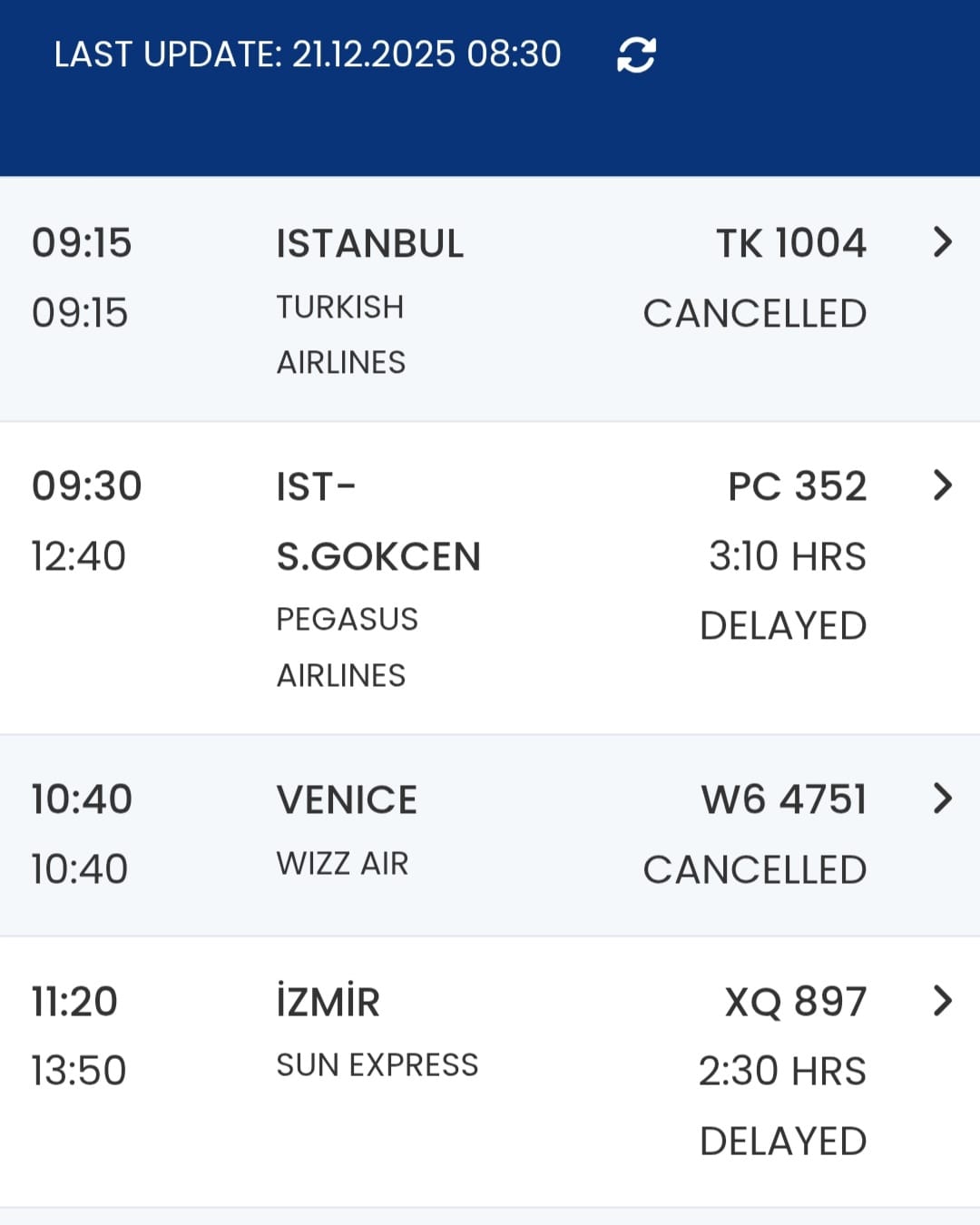The height and width of the screenshot is (1225, 980).
Task: Refresh the flight list
Action: (x=636, y=55)
